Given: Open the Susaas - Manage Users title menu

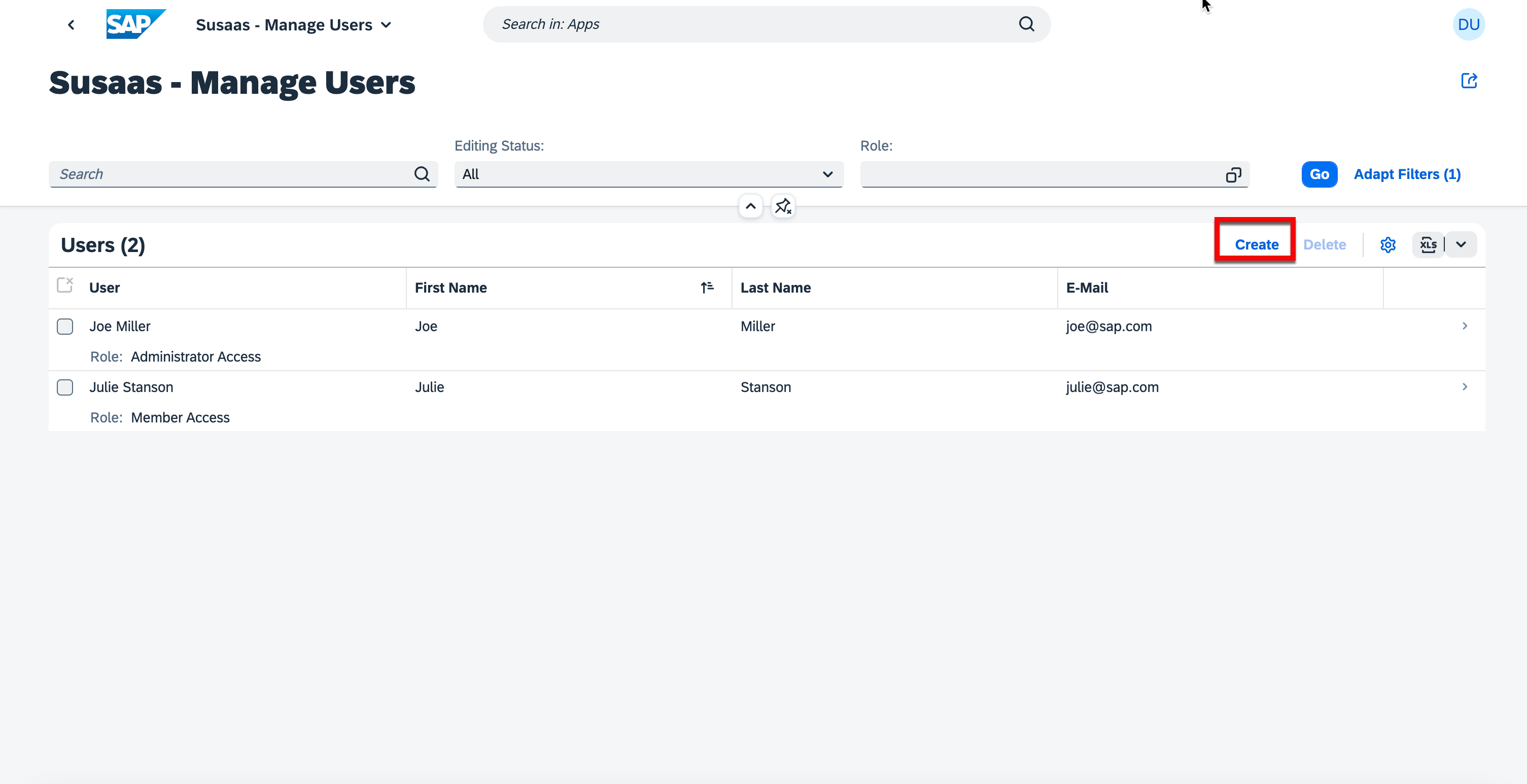Looking at the screenshot, I should tap(293, 25).
